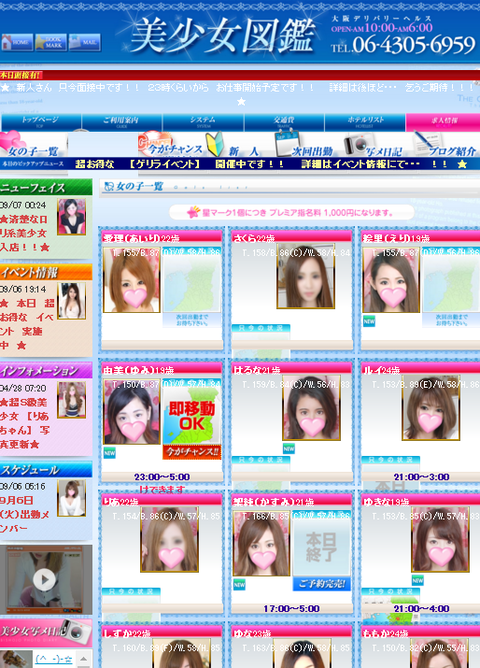Open the スケジュール thumbnail photo
480x668 pixels.
tap(72, 498)
